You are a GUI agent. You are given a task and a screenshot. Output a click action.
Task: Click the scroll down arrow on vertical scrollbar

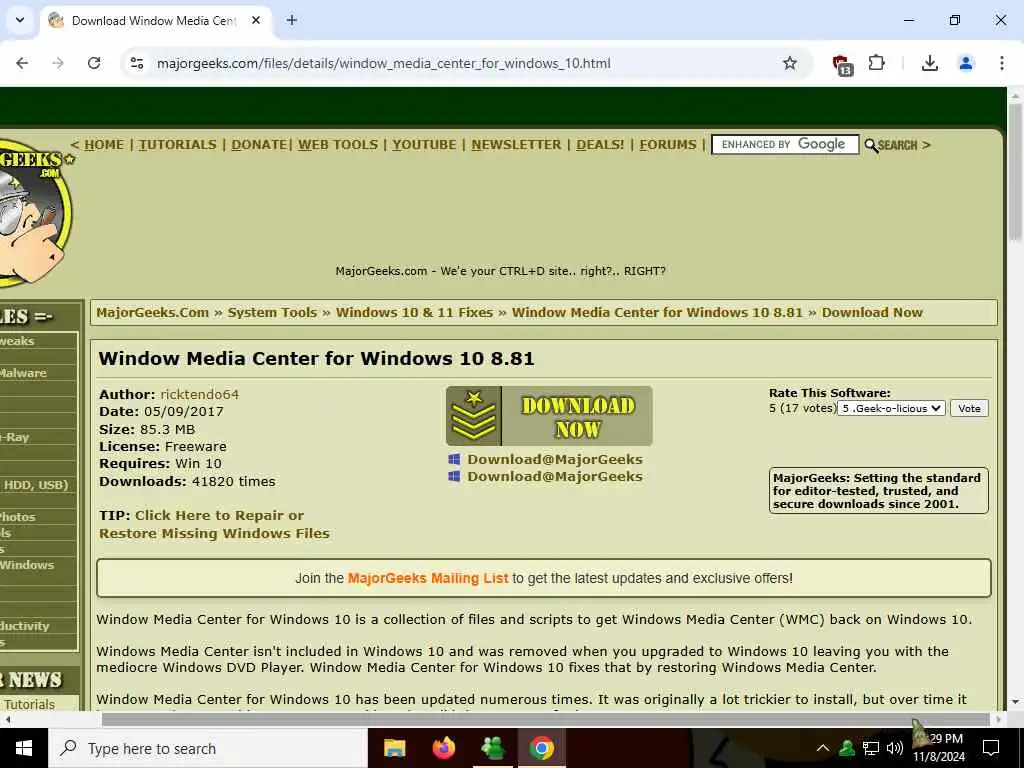[x=1016, y=702]
